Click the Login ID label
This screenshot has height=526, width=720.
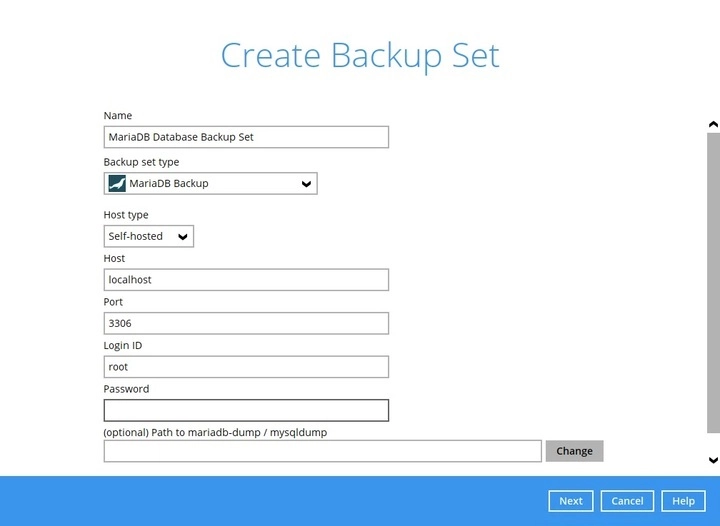(123, 345)
